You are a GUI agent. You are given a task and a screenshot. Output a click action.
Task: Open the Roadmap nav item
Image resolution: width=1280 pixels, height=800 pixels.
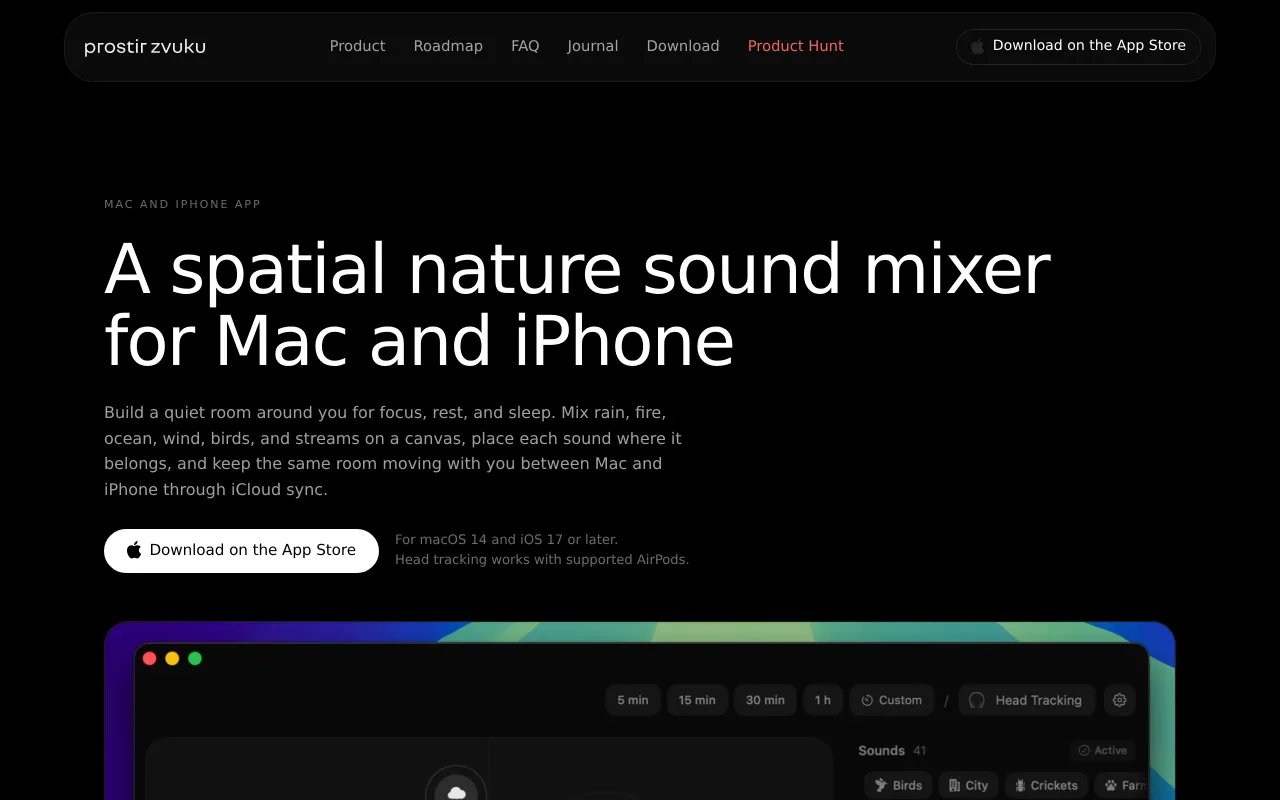448,46
